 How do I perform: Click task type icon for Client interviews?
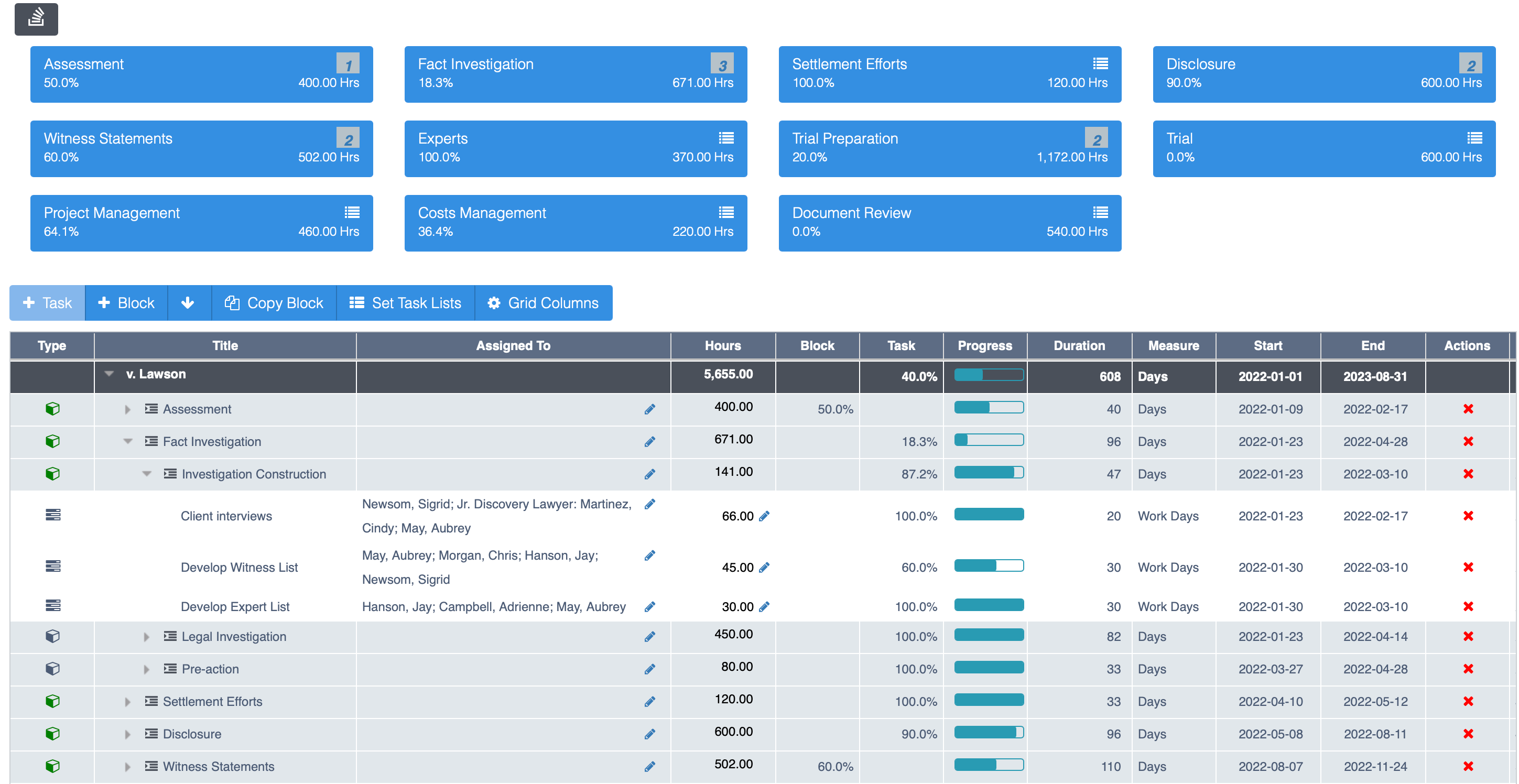[x=52, y=515]
